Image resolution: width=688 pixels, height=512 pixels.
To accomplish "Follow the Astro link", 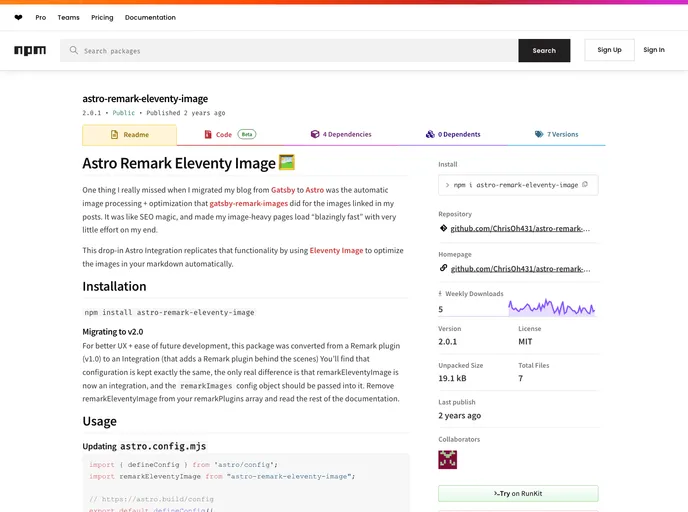I will 315,190.
